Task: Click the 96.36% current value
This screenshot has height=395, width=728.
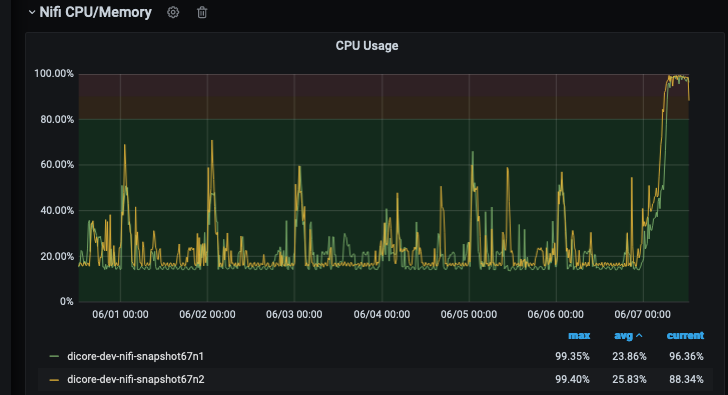Action: click(686, 356)
